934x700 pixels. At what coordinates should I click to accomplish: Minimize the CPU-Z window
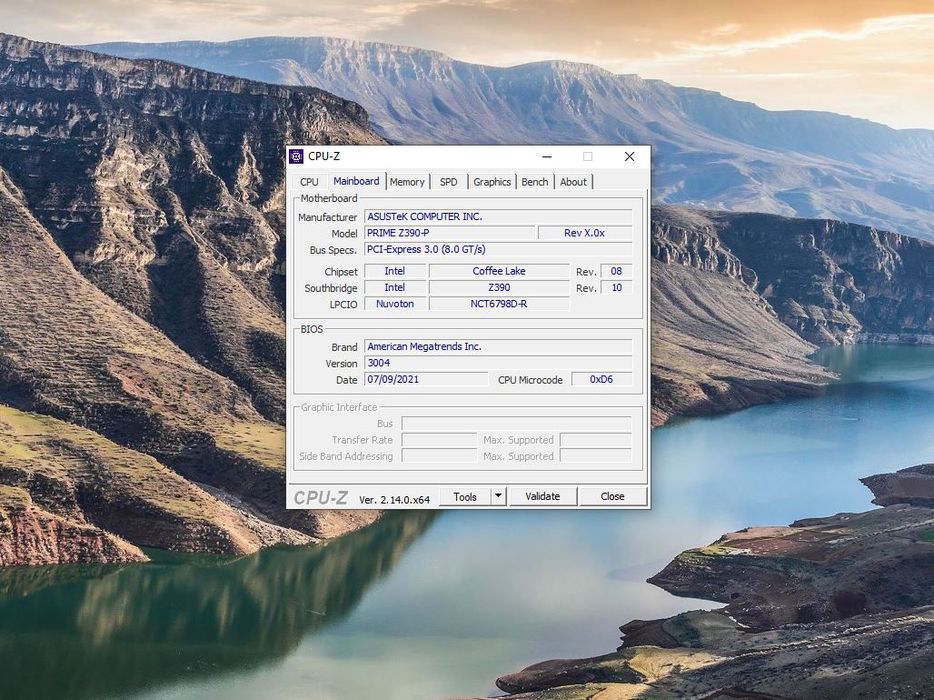tap(547, 157)
